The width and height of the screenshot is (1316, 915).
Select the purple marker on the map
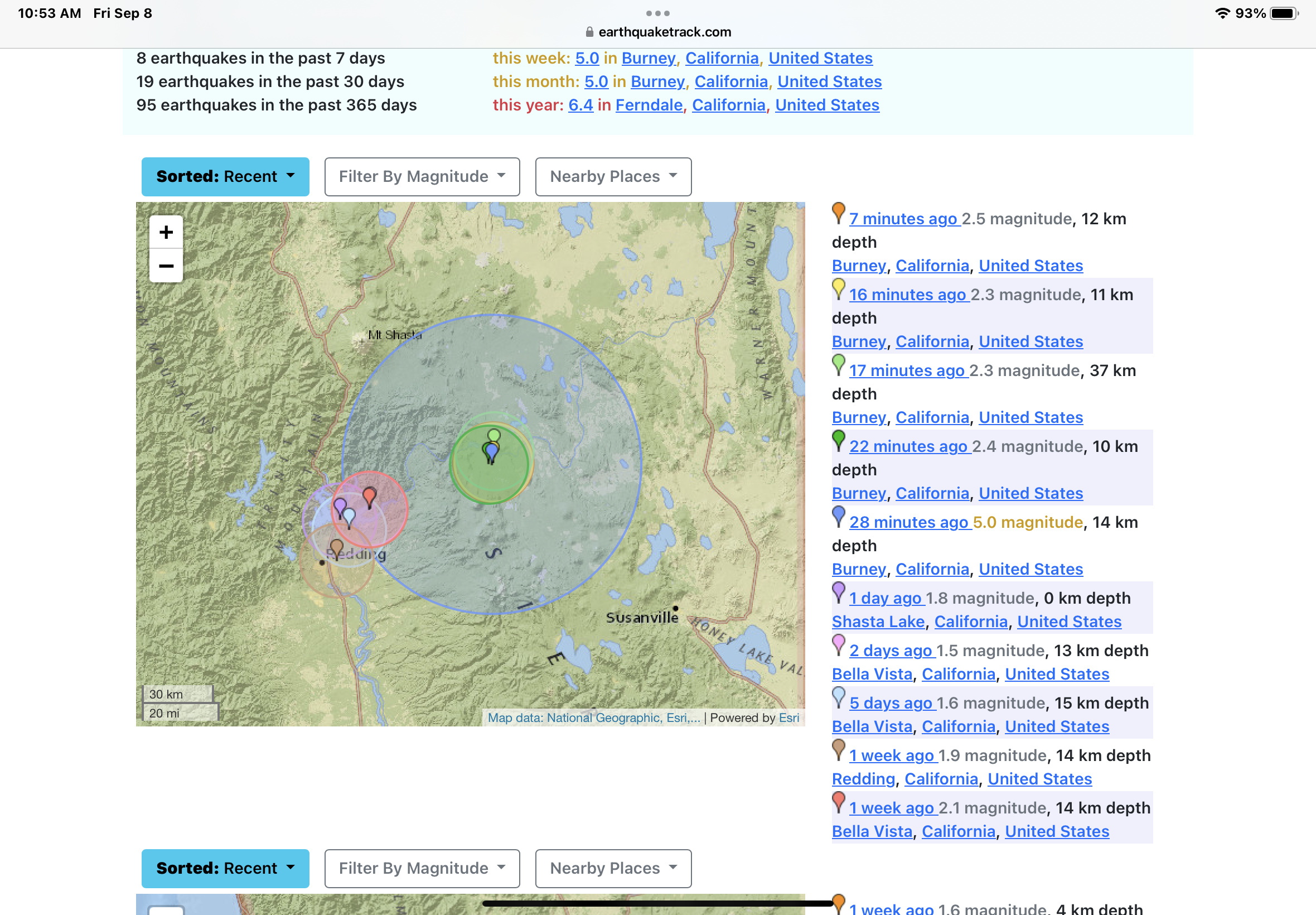340,507
